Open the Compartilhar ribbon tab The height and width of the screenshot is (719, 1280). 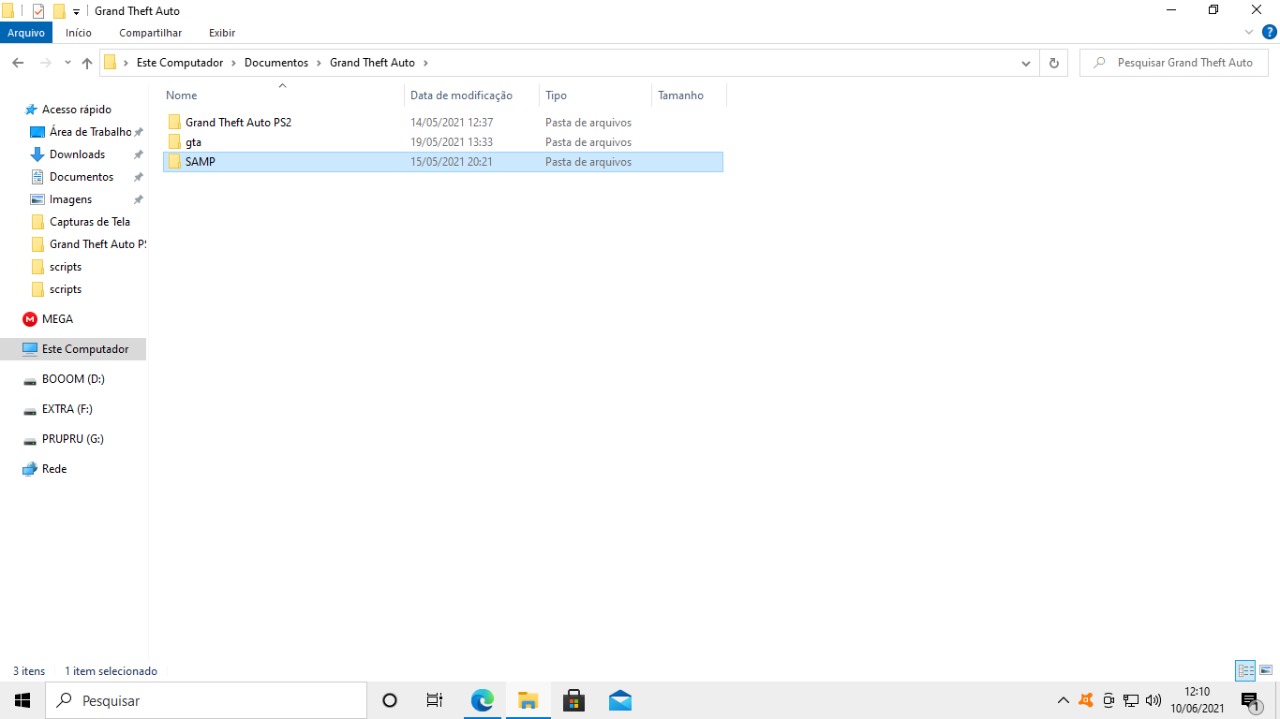point(150,33)
